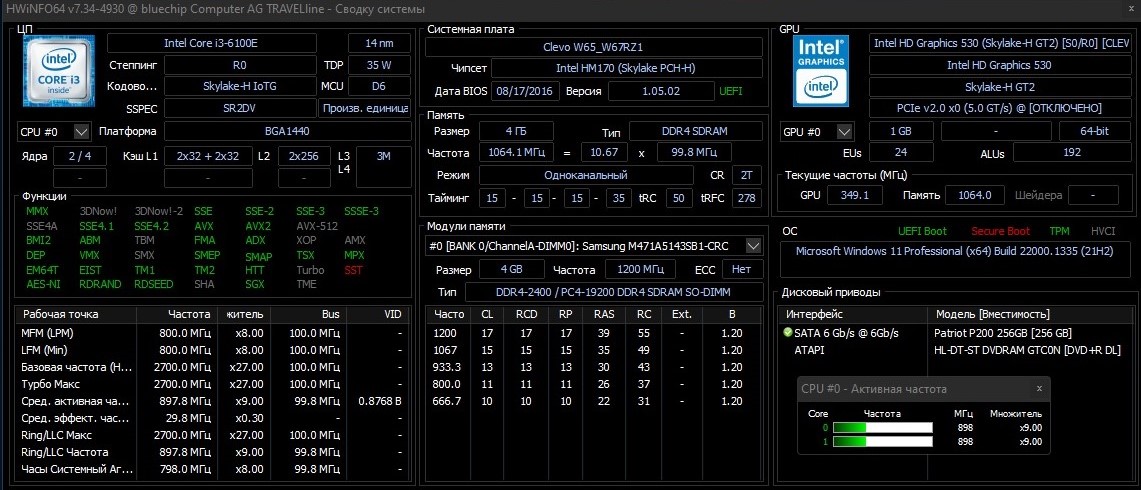
Task: Click the Одноканальный memory mode field
Action: 585,175
